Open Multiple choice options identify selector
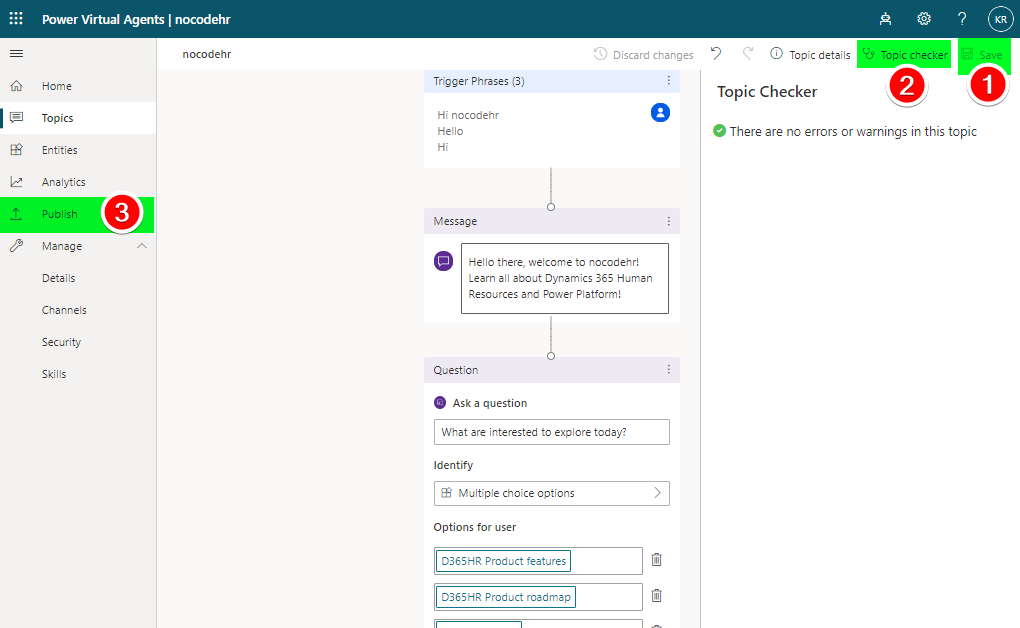This screenshot has width=1020, height=628. click(552, 493)
